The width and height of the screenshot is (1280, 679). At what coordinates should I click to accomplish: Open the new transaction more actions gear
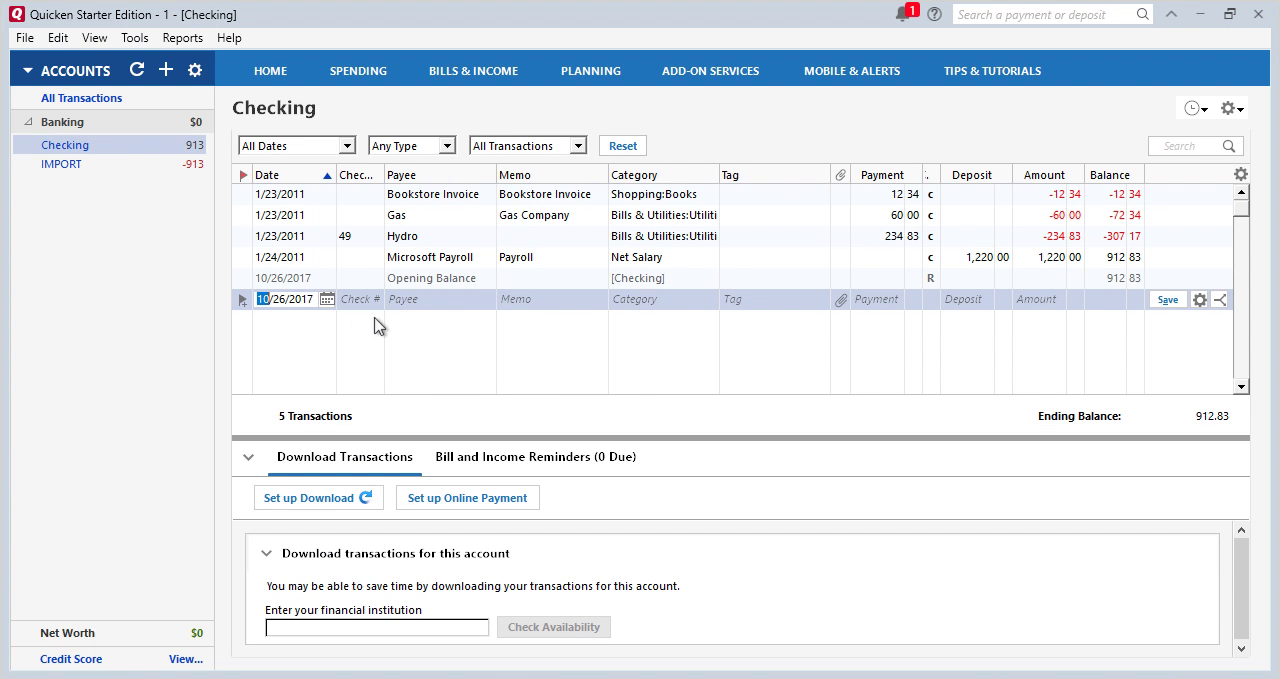coord(1199,299)
